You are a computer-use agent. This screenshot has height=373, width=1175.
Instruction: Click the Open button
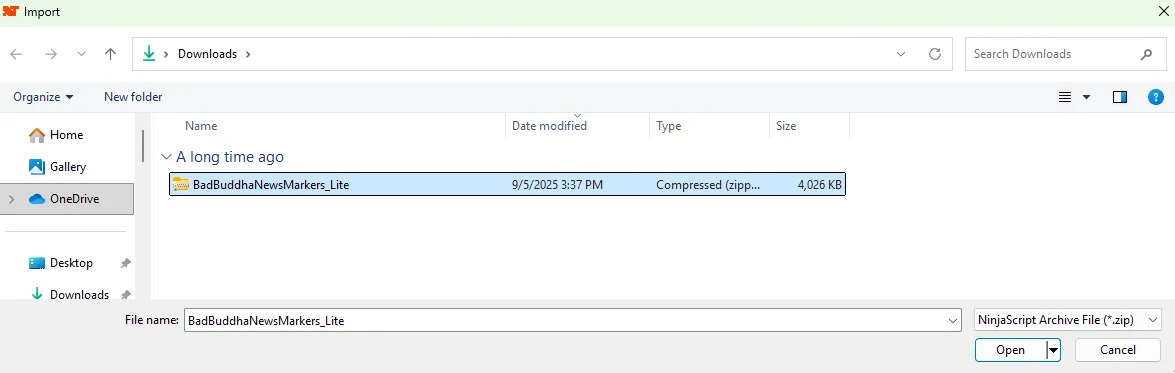(1010, 350)
